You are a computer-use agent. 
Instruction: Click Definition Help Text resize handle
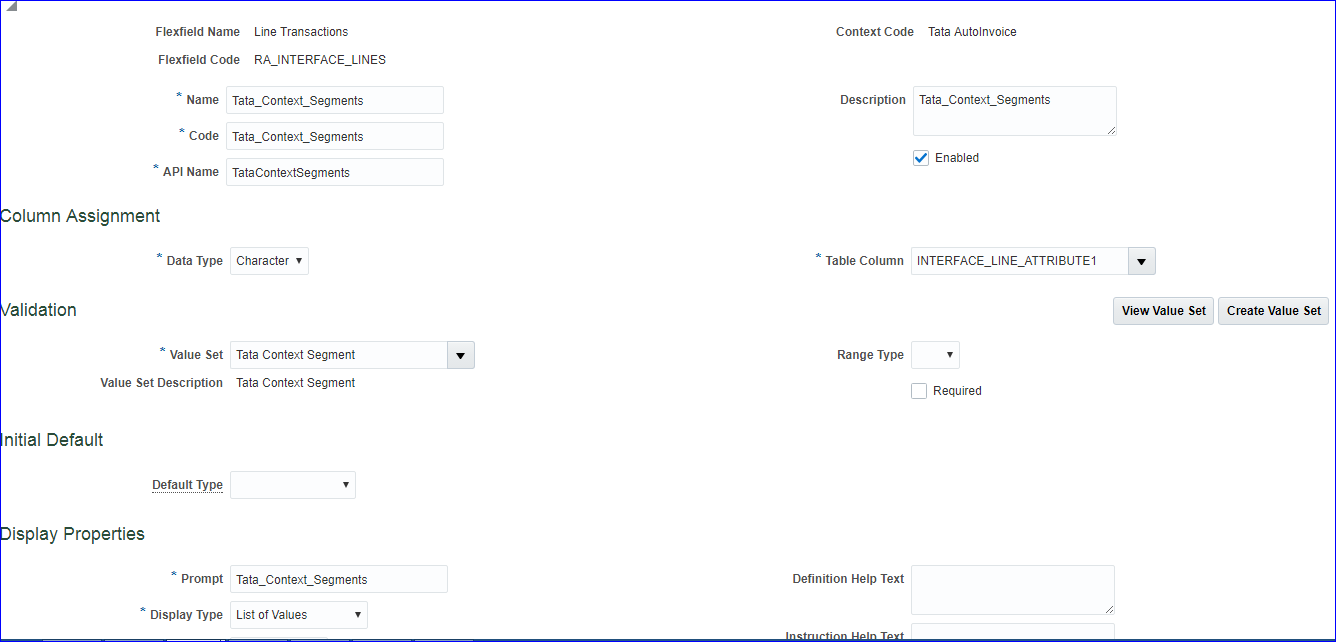[x=1109, y=608]
